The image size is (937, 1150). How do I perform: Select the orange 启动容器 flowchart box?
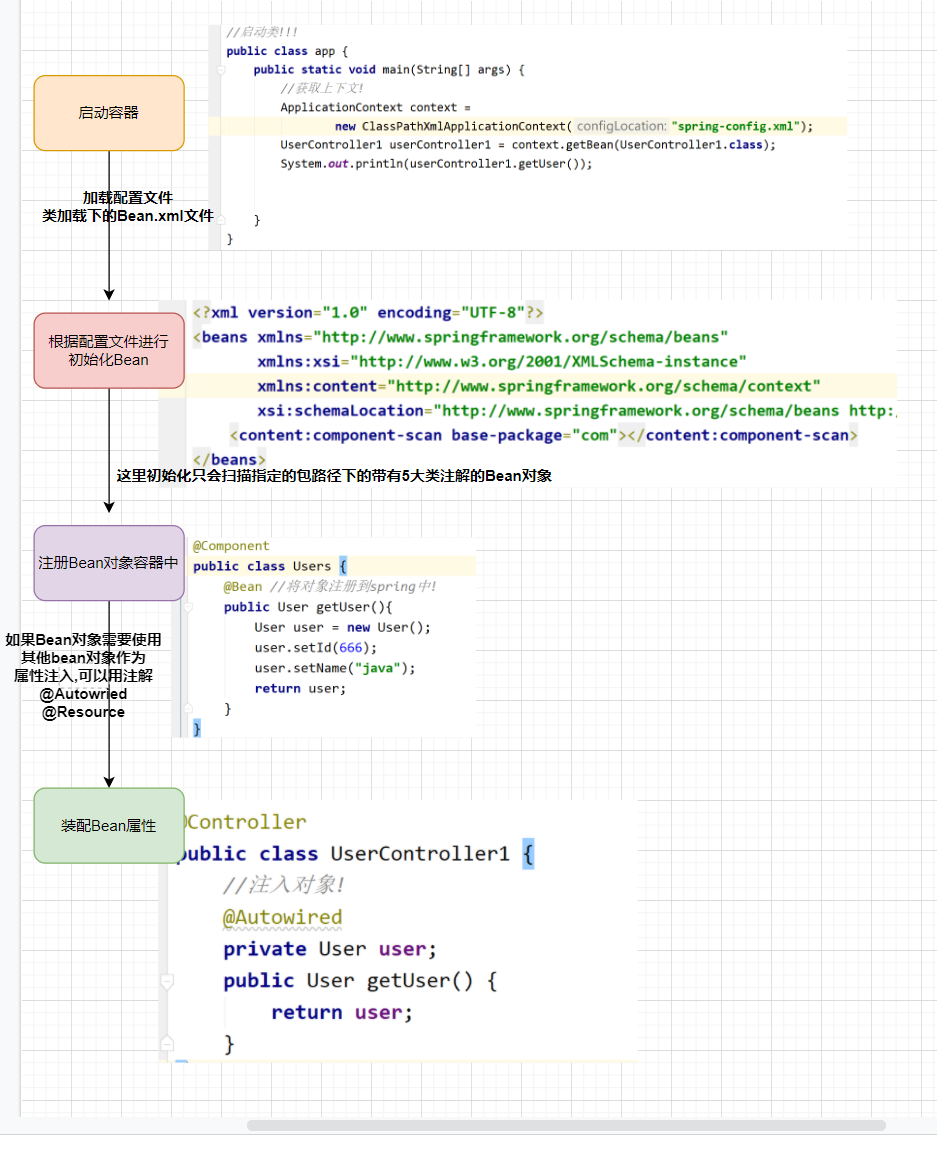[109, 113]
